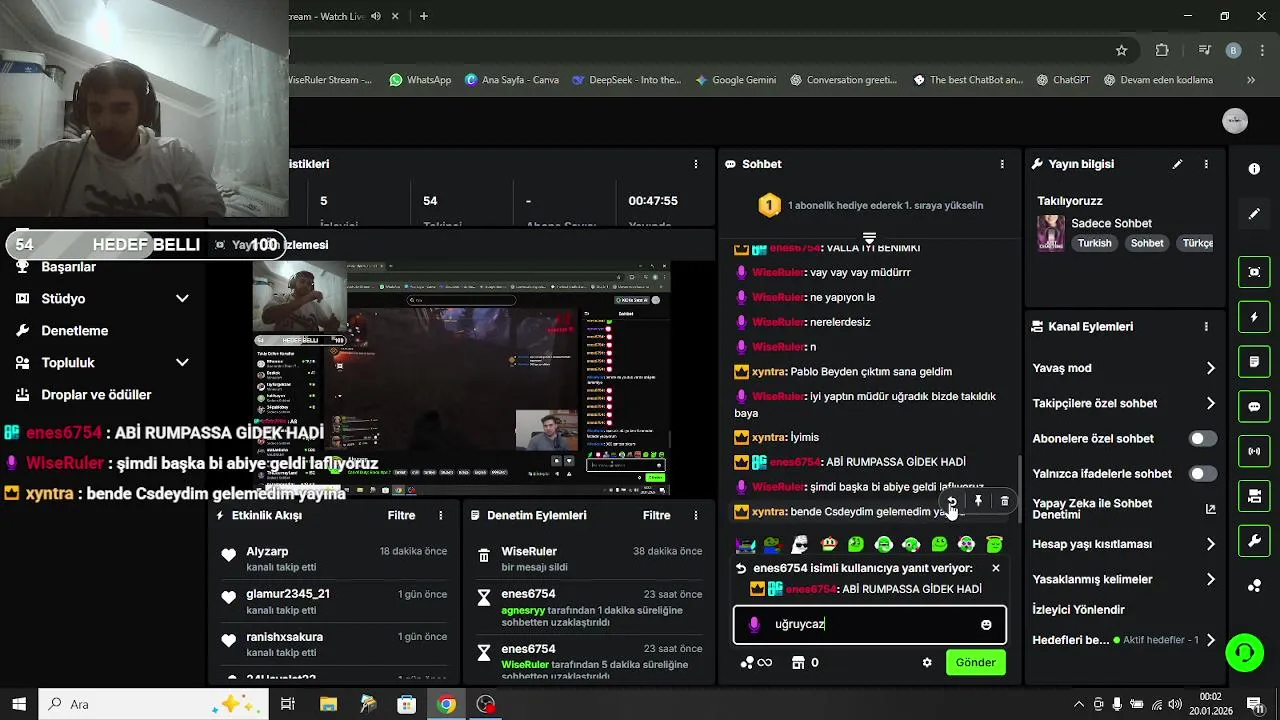Open the Etkinlik Akışı three-dot menu
The height and width of the screenshot is (720, 1280).
441,515
